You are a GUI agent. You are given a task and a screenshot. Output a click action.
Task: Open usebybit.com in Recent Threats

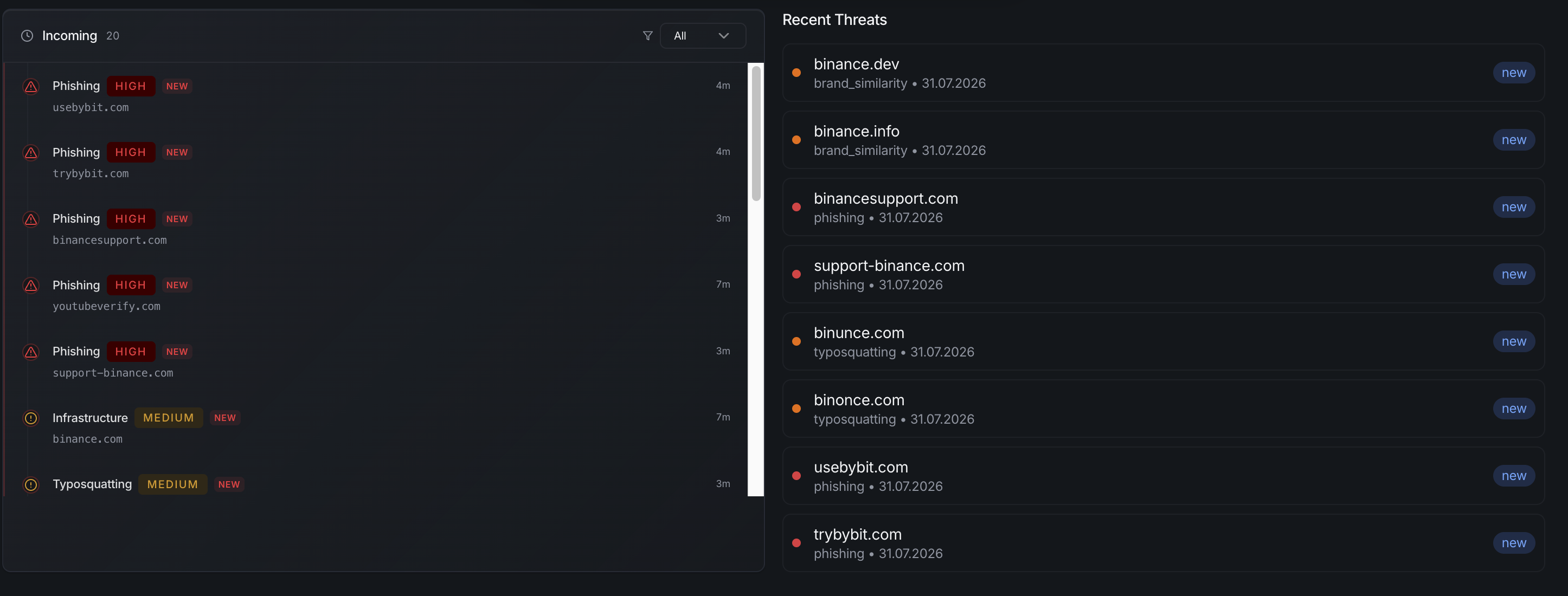(1163, 476)
